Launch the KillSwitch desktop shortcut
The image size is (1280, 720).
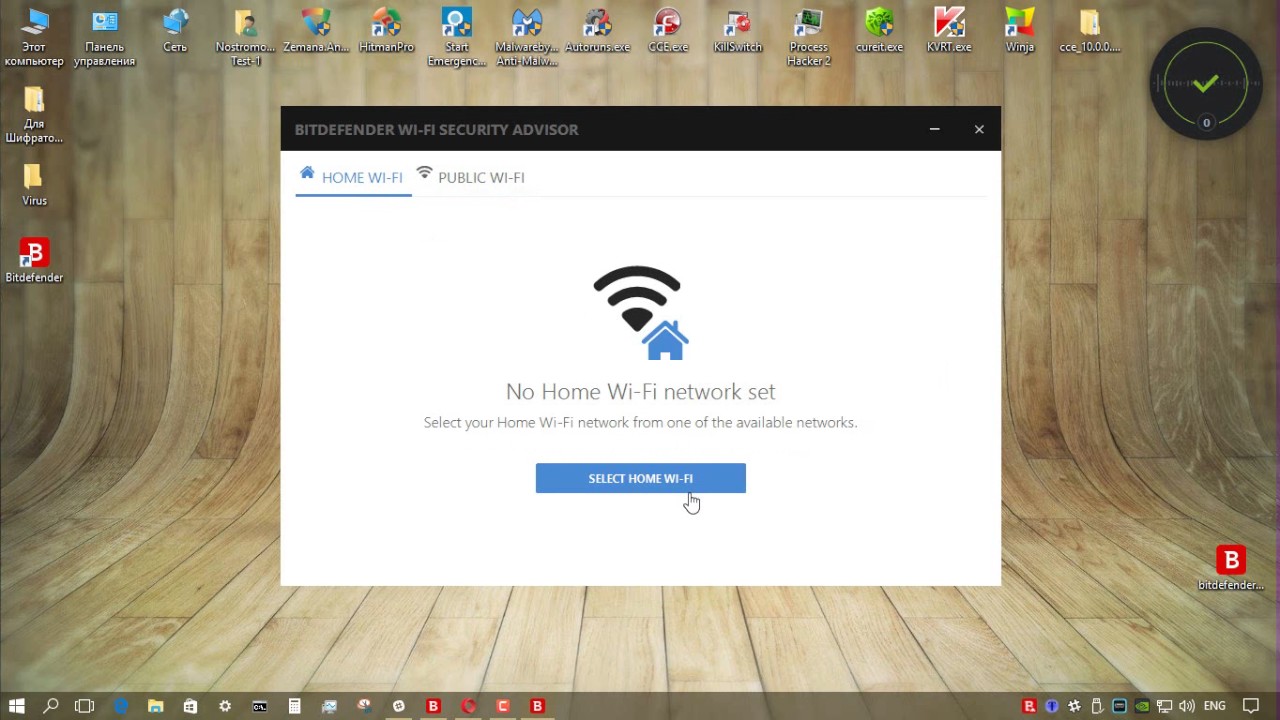point(738,30)
